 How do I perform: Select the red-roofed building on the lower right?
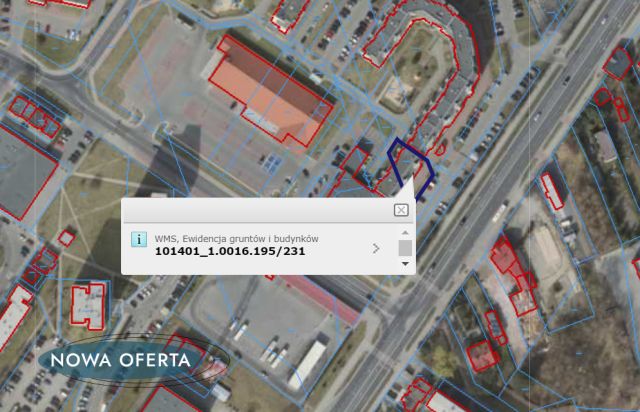(x=482, y=356)
